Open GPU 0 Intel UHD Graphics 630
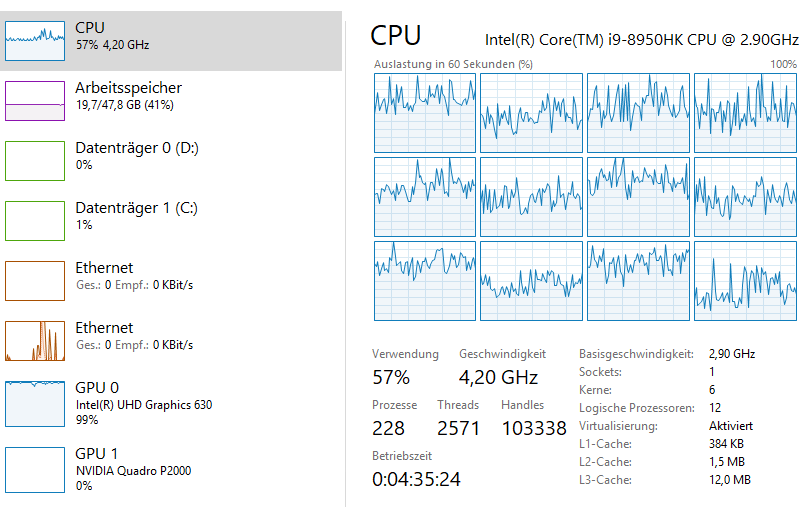The height and width of the screenshot is (522, 809). pyautogui.click(x=35, y=401)
